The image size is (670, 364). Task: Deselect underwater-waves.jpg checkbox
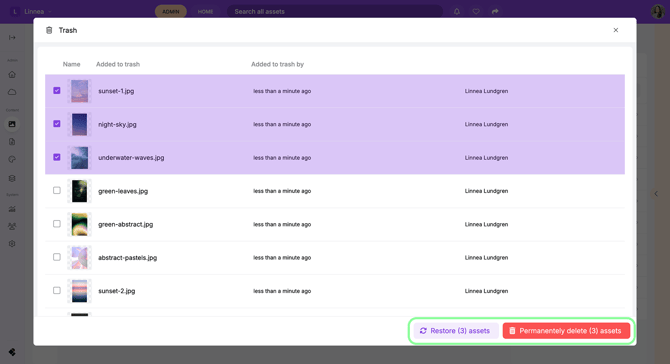coord(57,157)
